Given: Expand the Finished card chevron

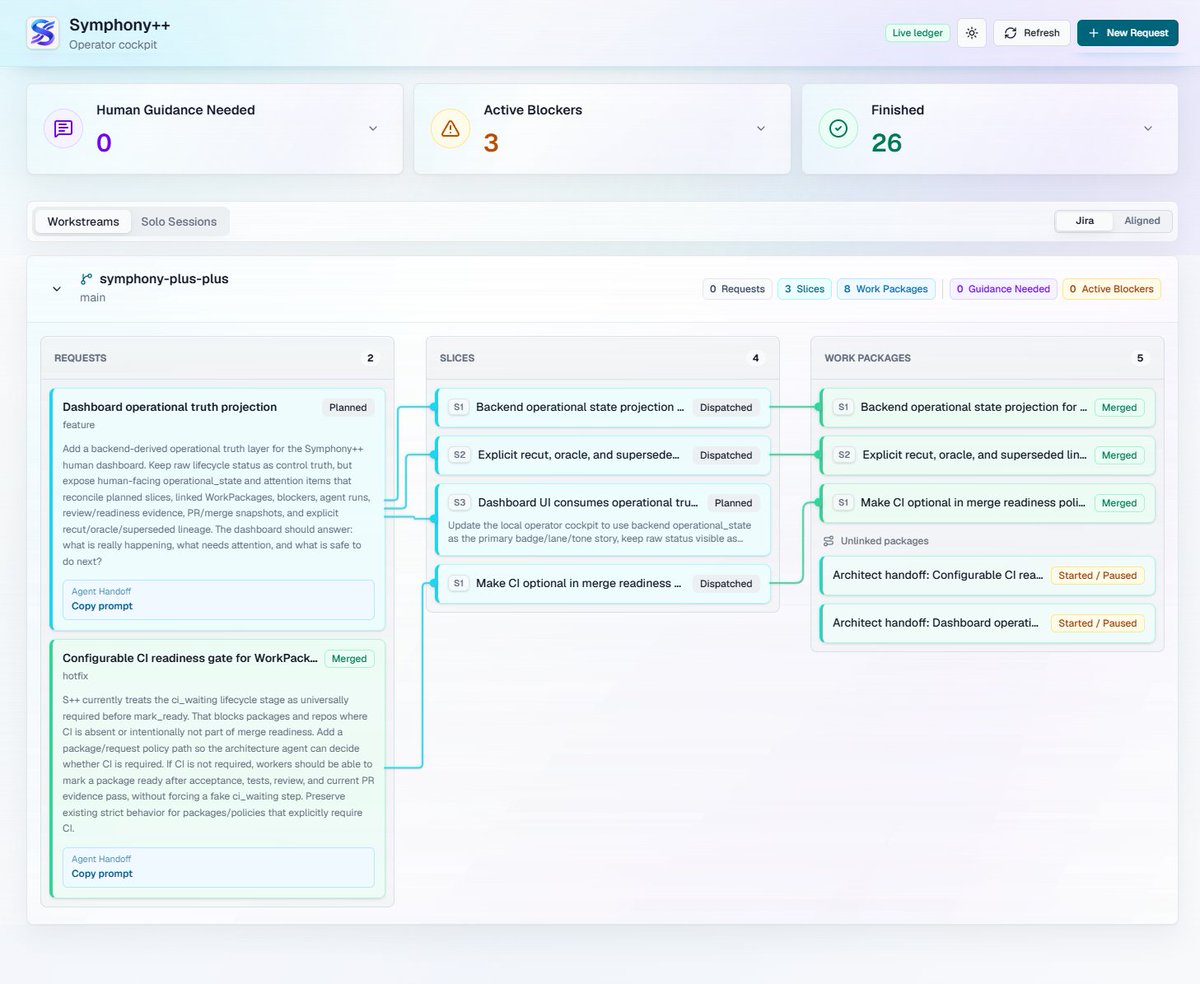Looking at the screenshot, I should click(x=1148, y=128).
